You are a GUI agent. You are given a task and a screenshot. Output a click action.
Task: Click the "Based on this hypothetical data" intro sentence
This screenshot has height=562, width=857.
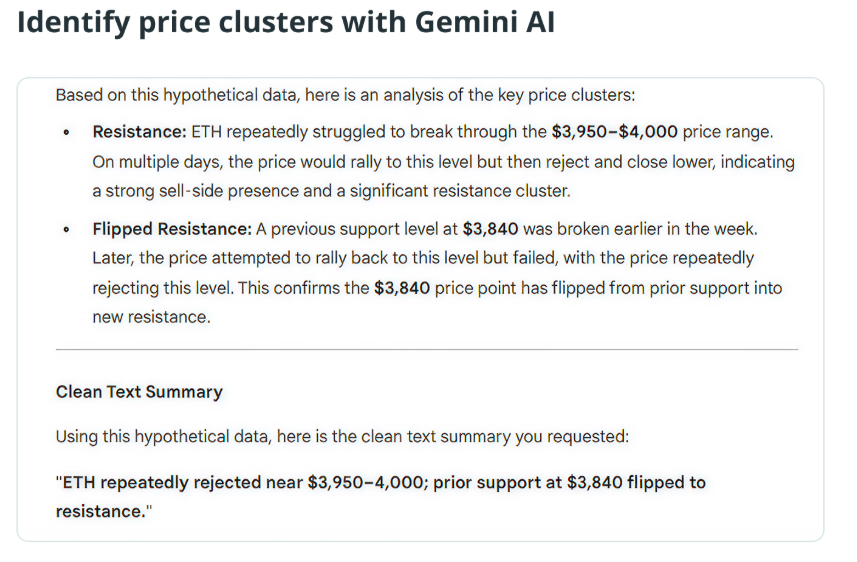[x=345, y=95]
